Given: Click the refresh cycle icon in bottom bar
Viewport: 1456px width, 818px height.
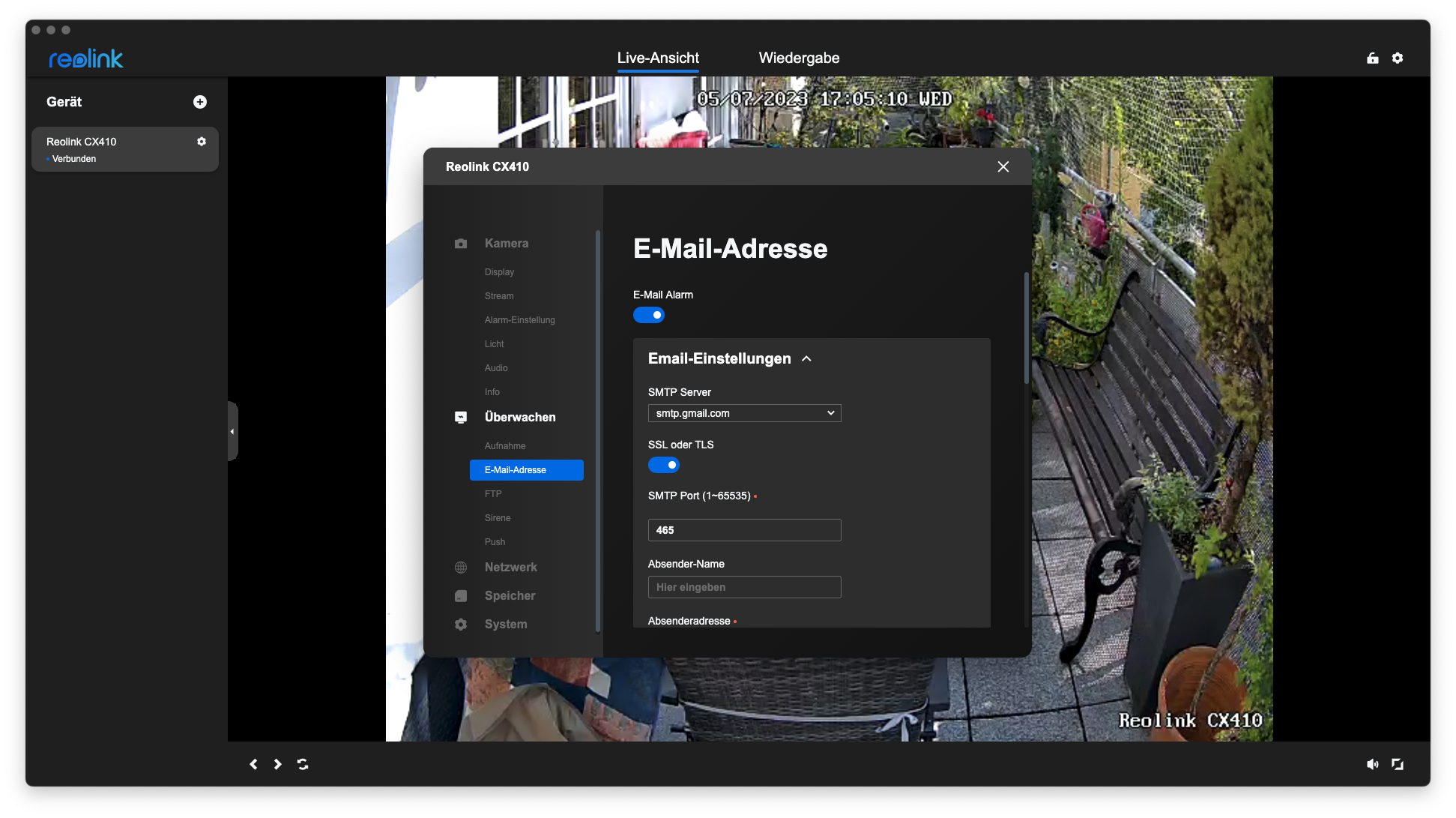Looking at the screenshot, I should pyautogui.click(x=303, y=764).
